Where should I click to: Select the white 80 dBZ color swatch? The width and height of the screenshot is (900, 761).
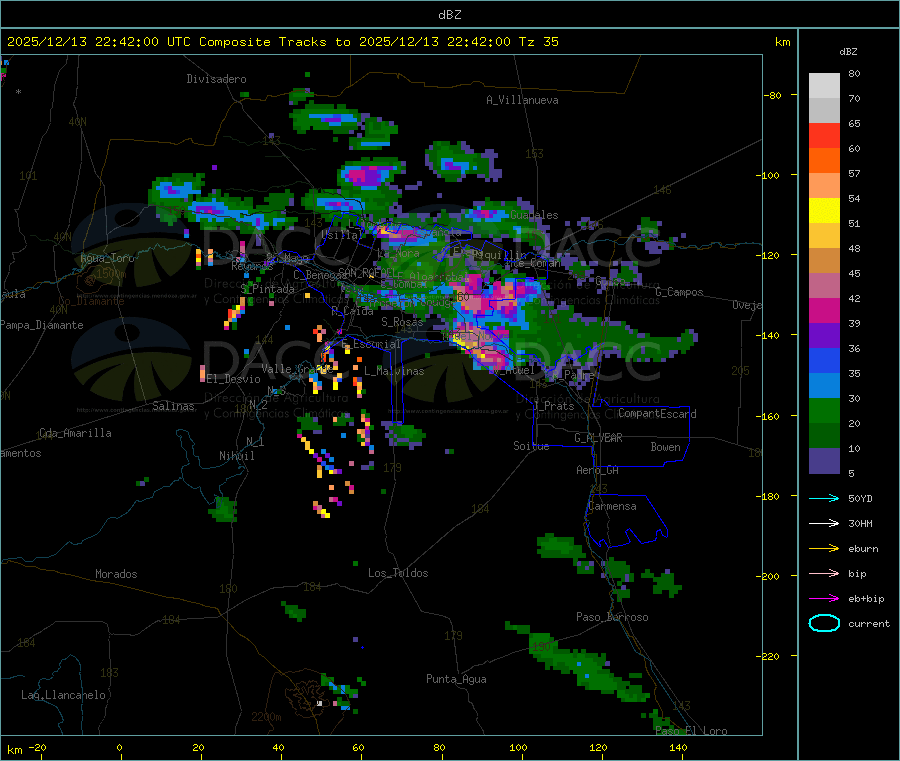point(824,86)
